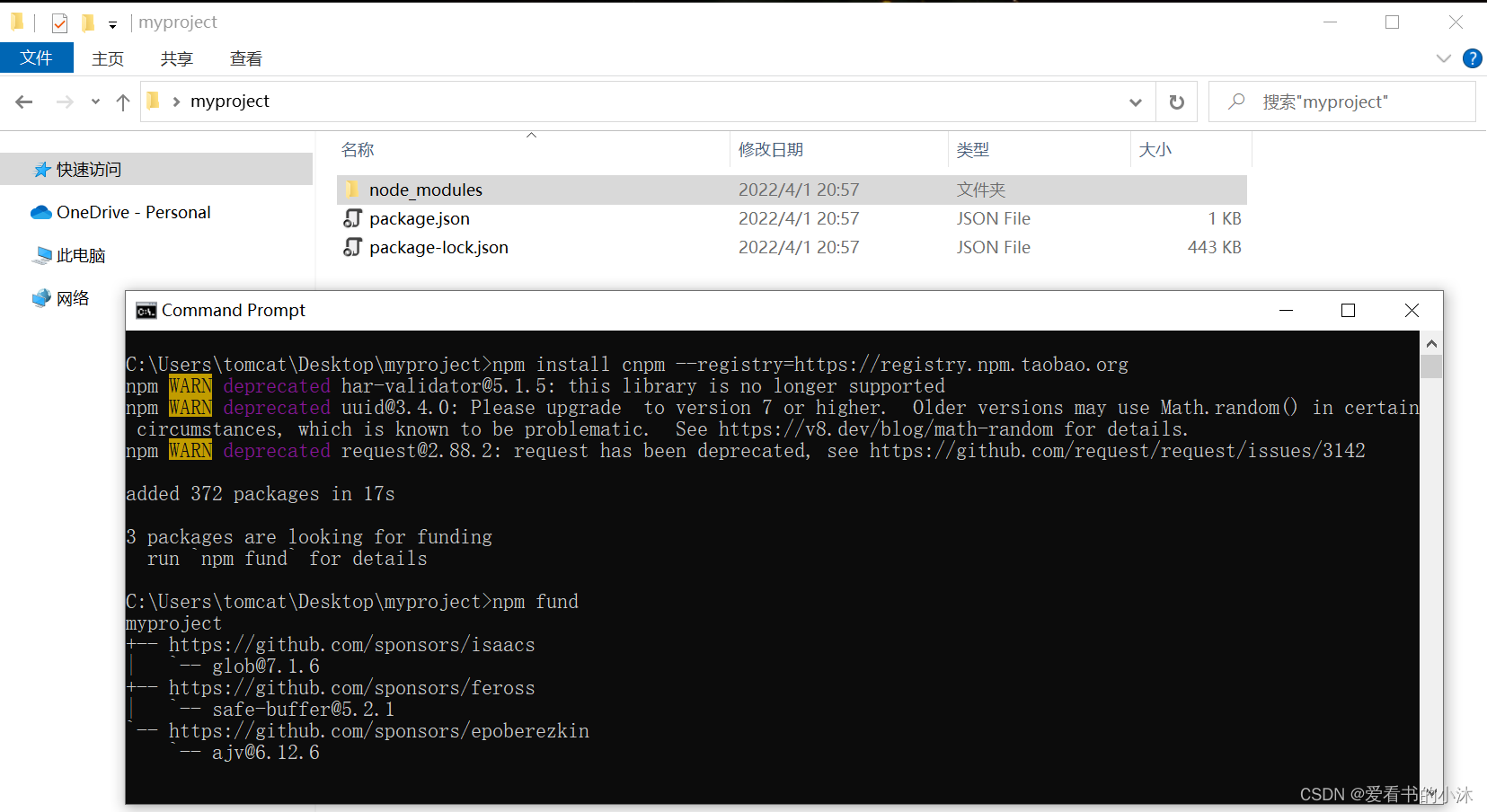Click the 文件夹 type cell of node_modules
The image size is (1487, 812).
981,190
